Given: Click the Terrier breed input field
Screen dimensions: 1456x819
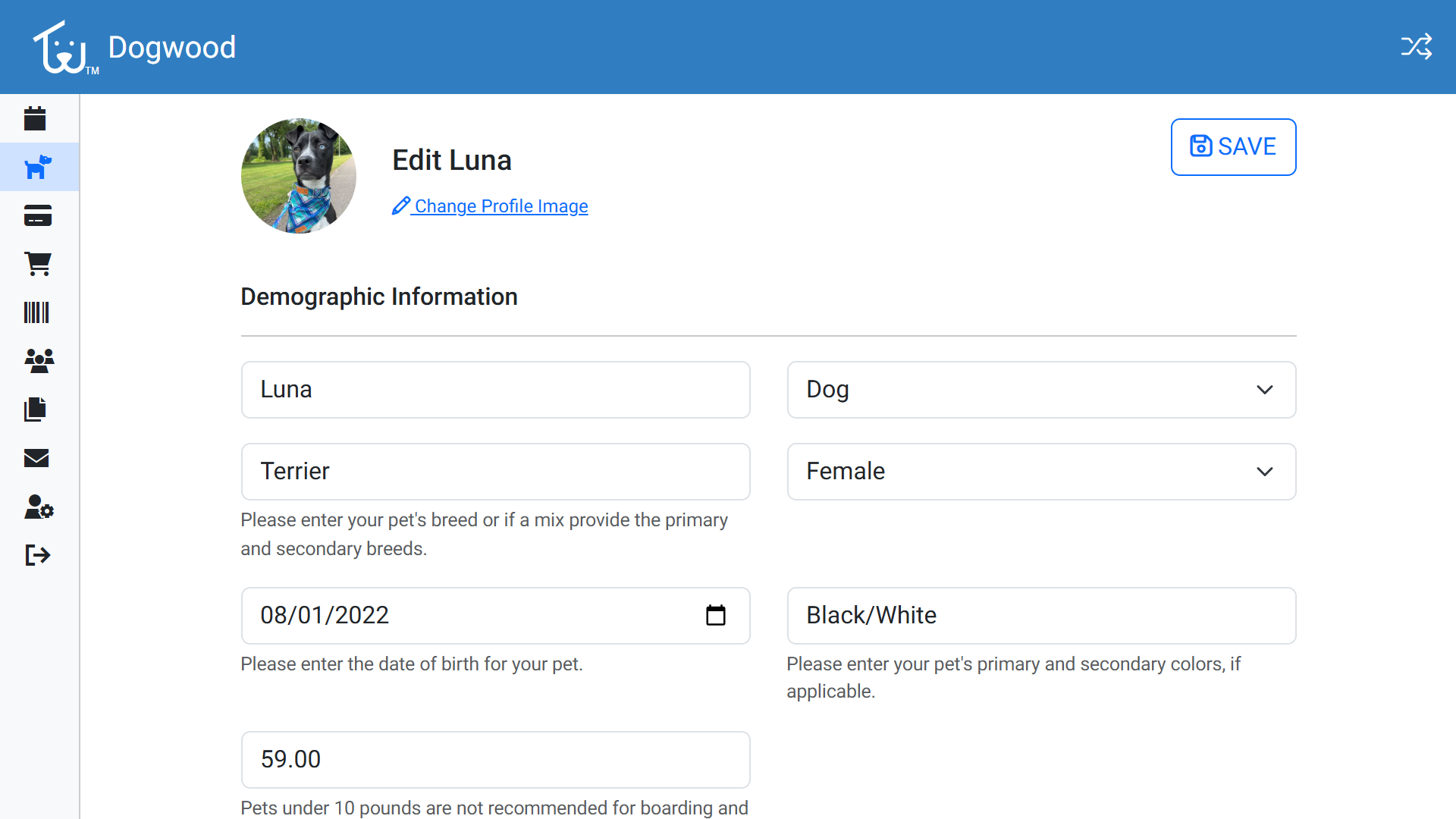Looking at the screenshot, I should 495,472.
